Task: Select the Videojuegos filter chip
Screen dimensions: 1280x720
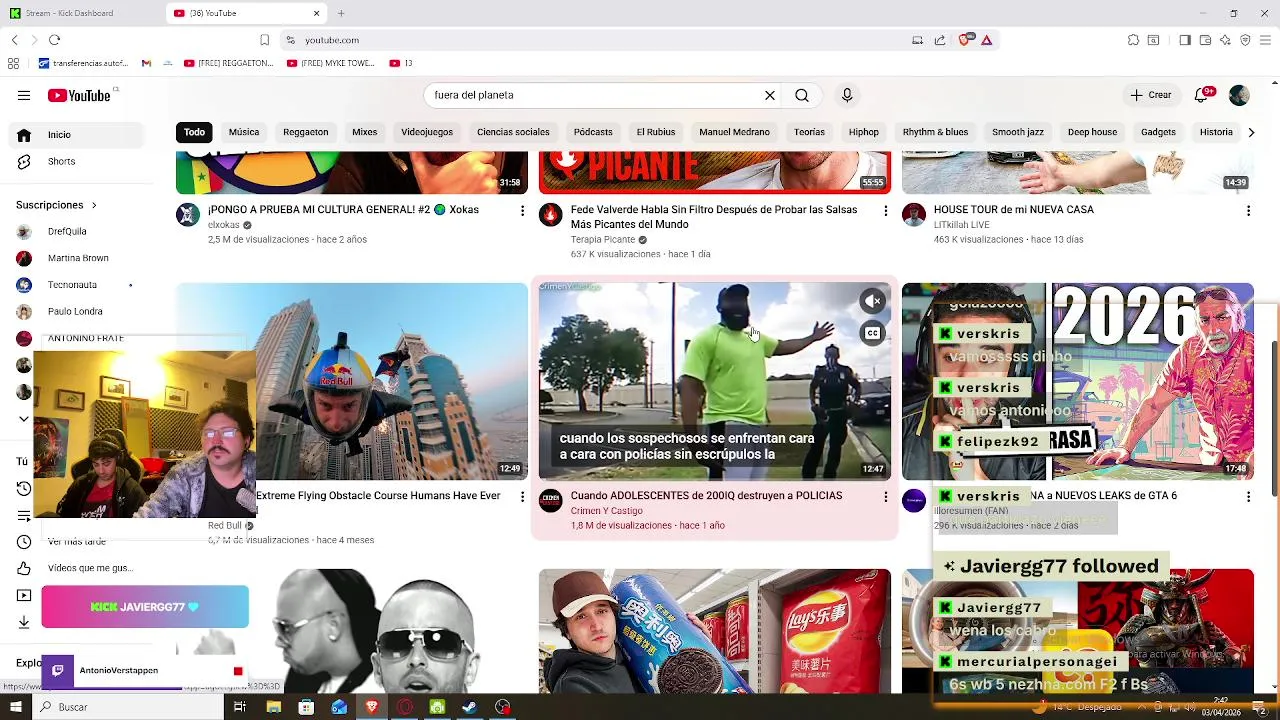Action: point(427,132)
